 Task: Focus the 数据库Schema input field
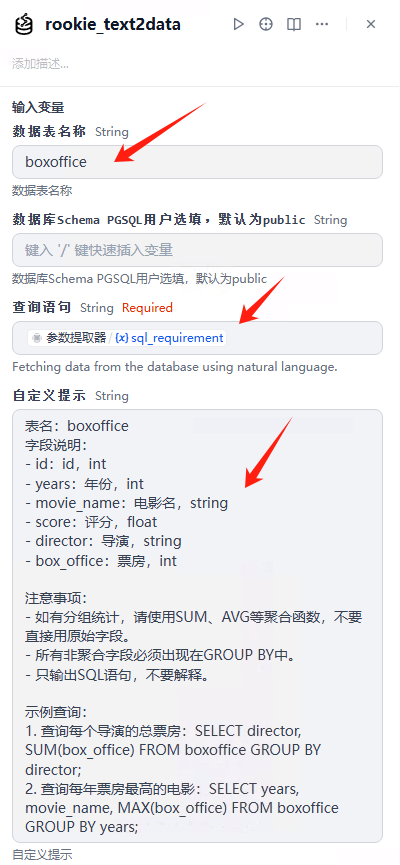pos(198,250)
